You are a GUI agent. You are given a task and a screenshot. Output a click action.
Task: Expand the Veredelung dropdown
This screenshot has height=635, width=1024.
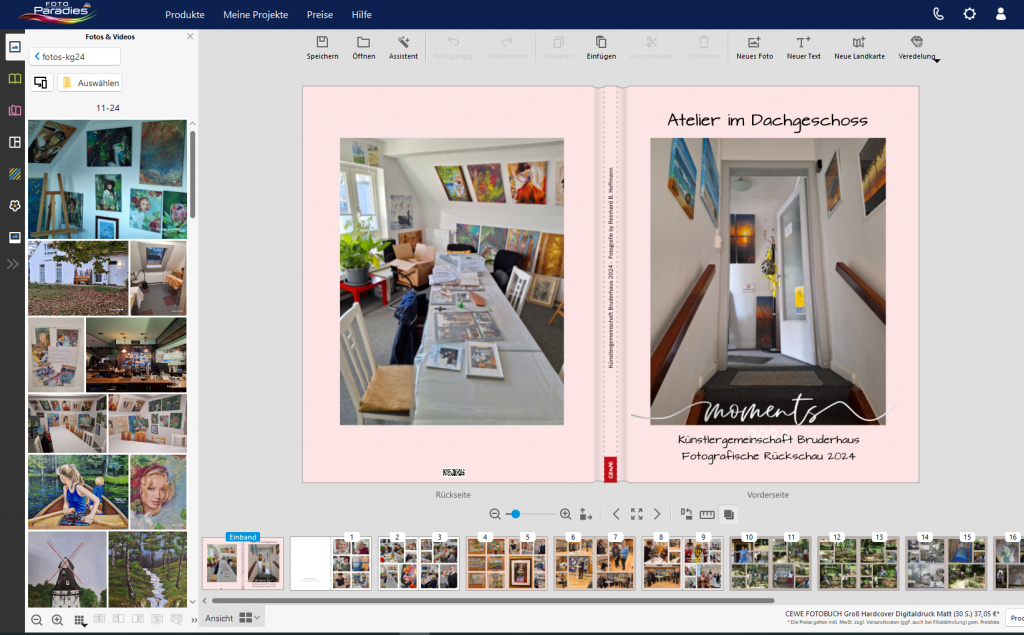pos(917,47)
